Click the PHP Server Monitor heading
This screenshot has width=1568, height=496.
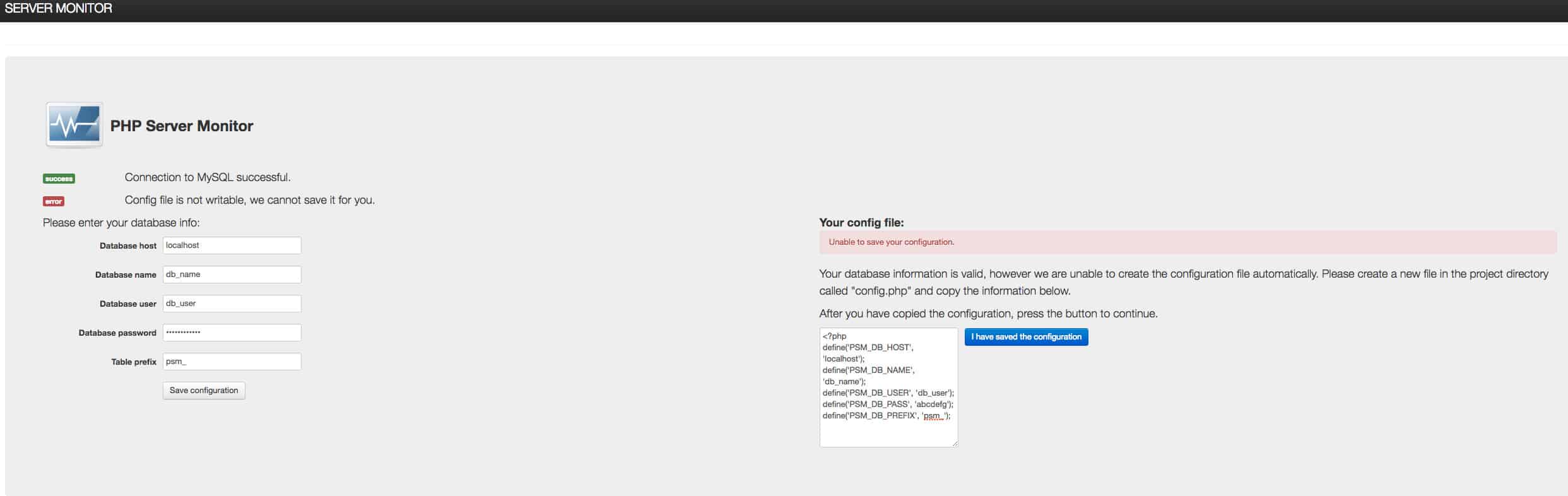click(x=182, y=126)
